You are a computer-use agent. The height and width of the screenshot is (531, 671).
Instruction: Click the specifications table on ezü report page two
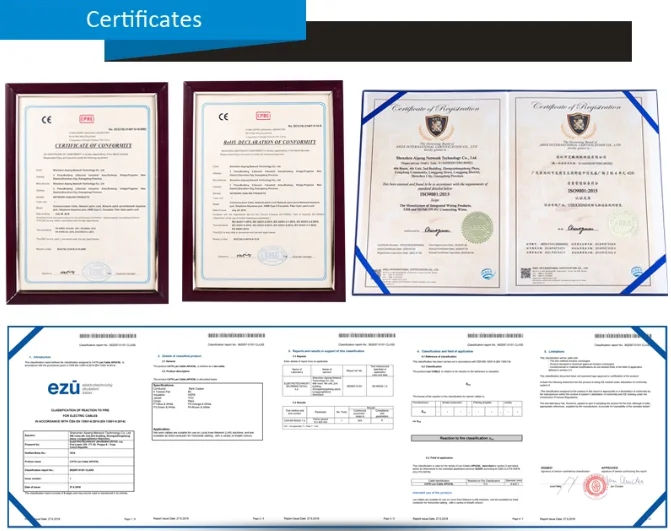tap(208, 412)
